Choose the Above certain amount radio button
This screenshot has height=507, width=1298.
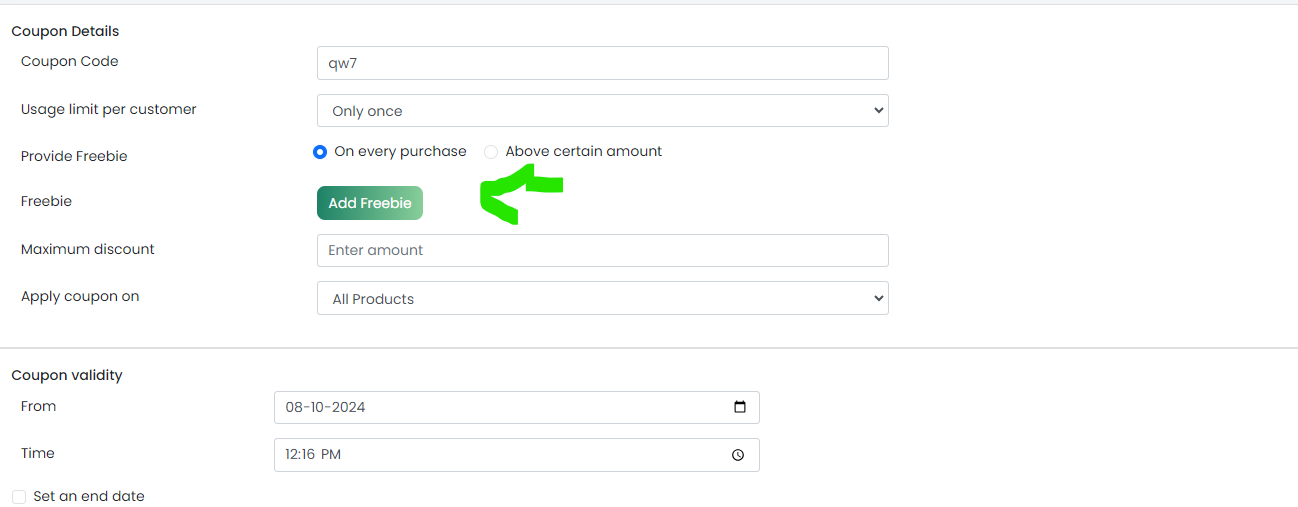pyautogui.click(x=491, y=152)
